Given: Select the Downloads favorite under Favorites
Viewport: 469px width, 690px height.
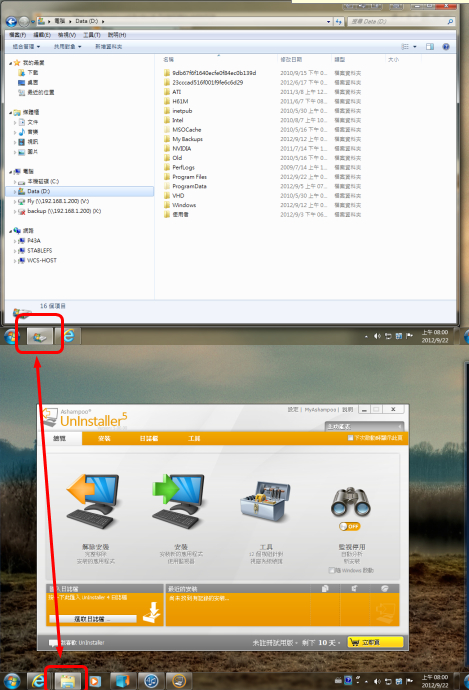Looking at the screenshot, I should tap(28, 73).
